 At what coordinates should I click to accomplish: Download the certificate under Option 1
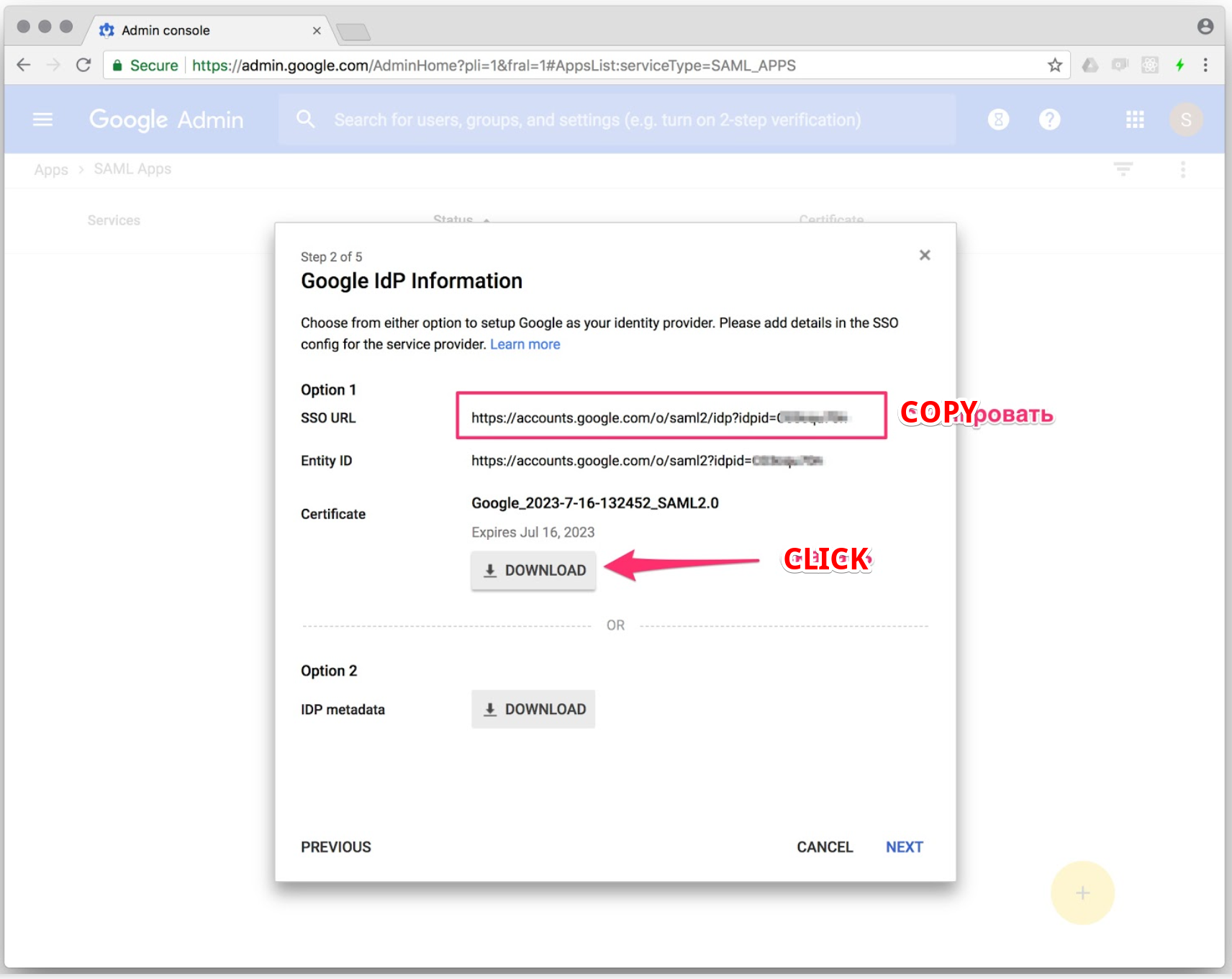click(x=533, y=571)
